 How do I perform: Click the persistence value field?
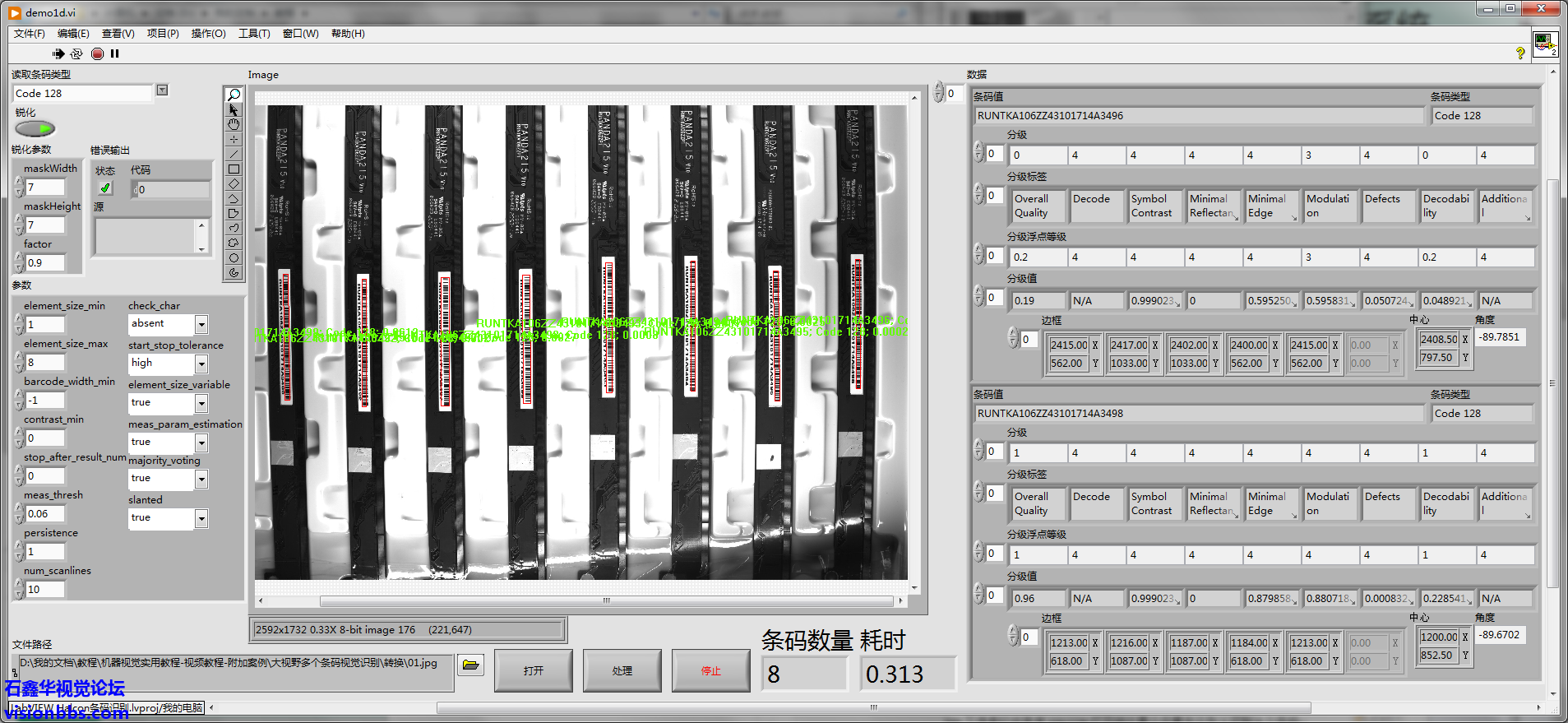45,552
